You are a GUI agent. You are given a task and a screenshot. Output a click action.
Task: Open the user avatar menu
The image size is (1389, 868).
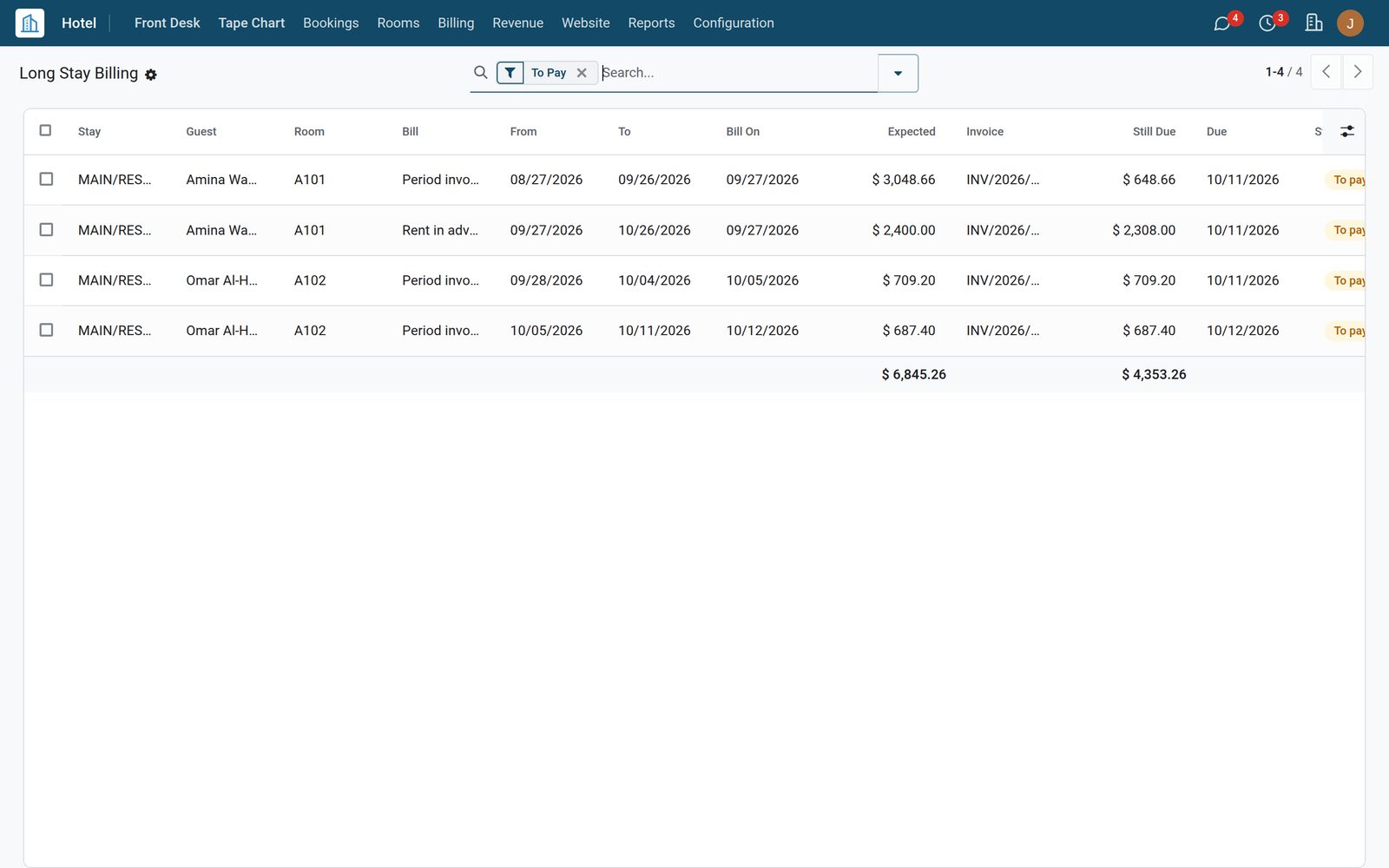point(1350,23)
